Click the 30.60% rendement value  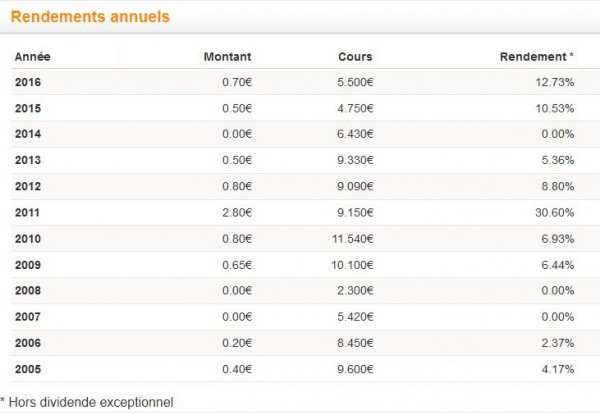pos(554,212)
